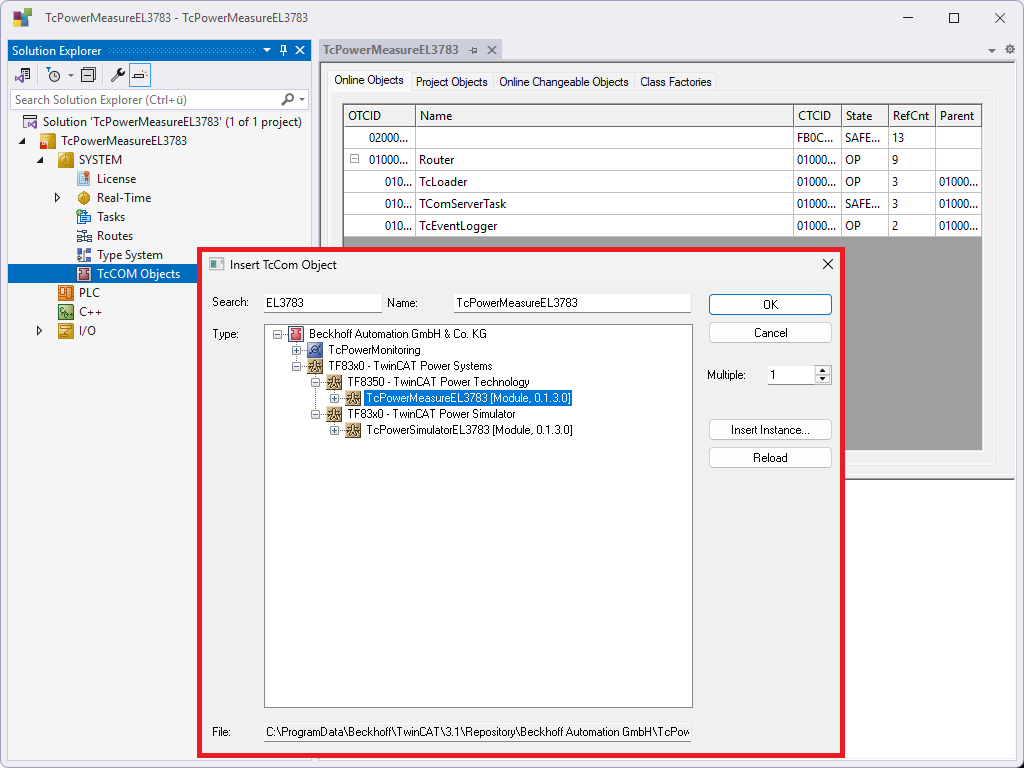Click the Collapse All toolbar icon
The image size is (1024, 768).
click(88, 76)
